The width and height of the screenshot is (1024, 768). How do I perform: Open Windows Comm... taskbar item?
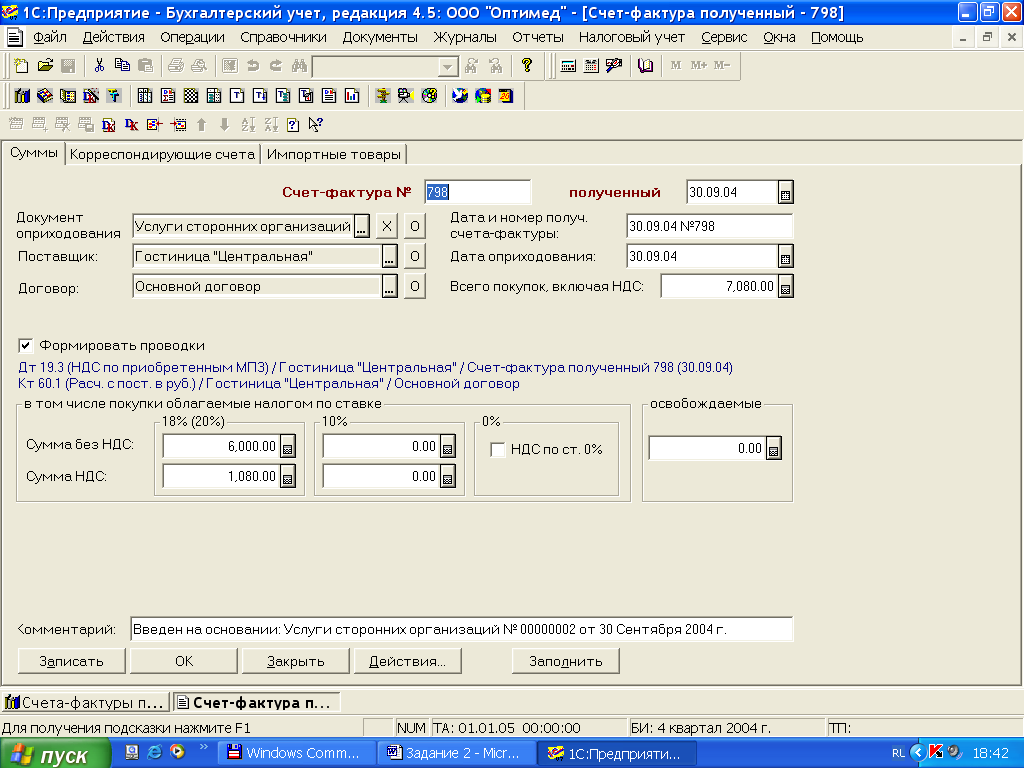[x=298, y=753]
